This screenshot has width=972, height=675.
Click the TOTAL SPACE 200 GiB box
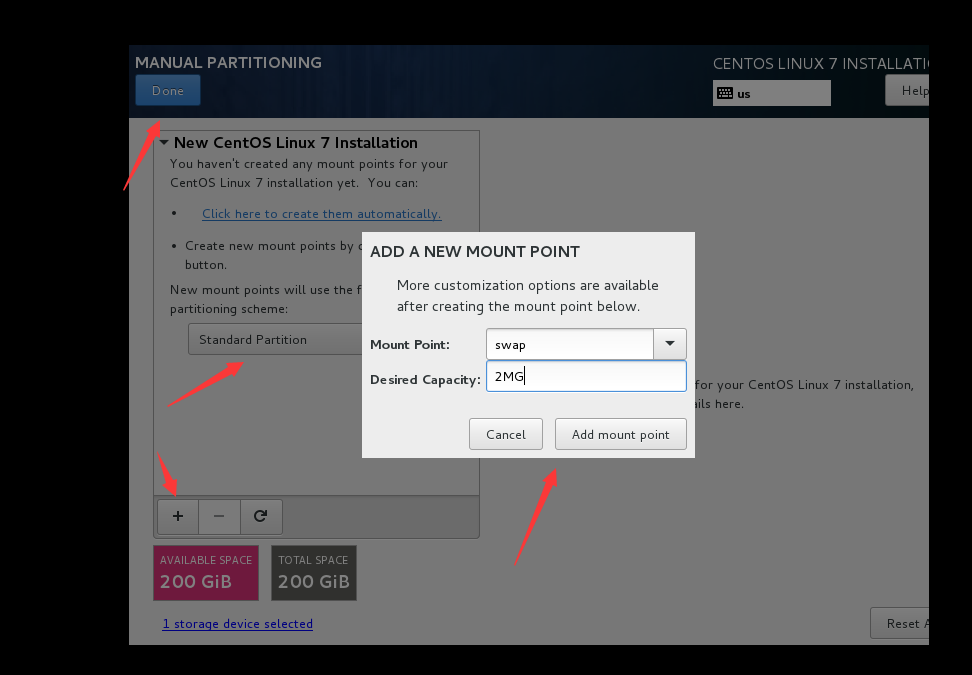pos(314,573)
